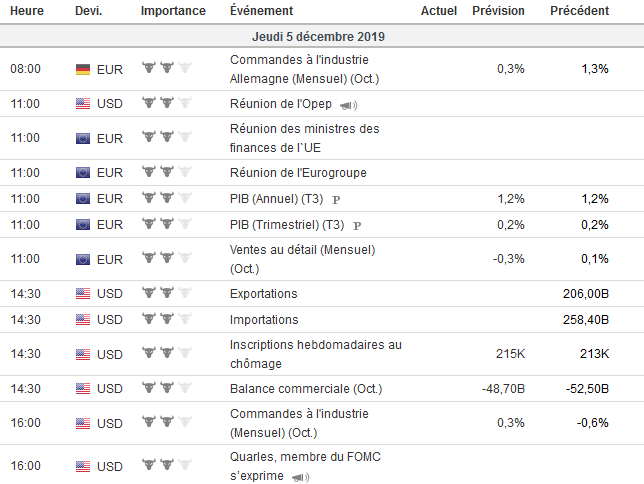Click the preliminary 'P' icon next to PIB (Annuel)
The image size is (644, 484).
[337, 199]
